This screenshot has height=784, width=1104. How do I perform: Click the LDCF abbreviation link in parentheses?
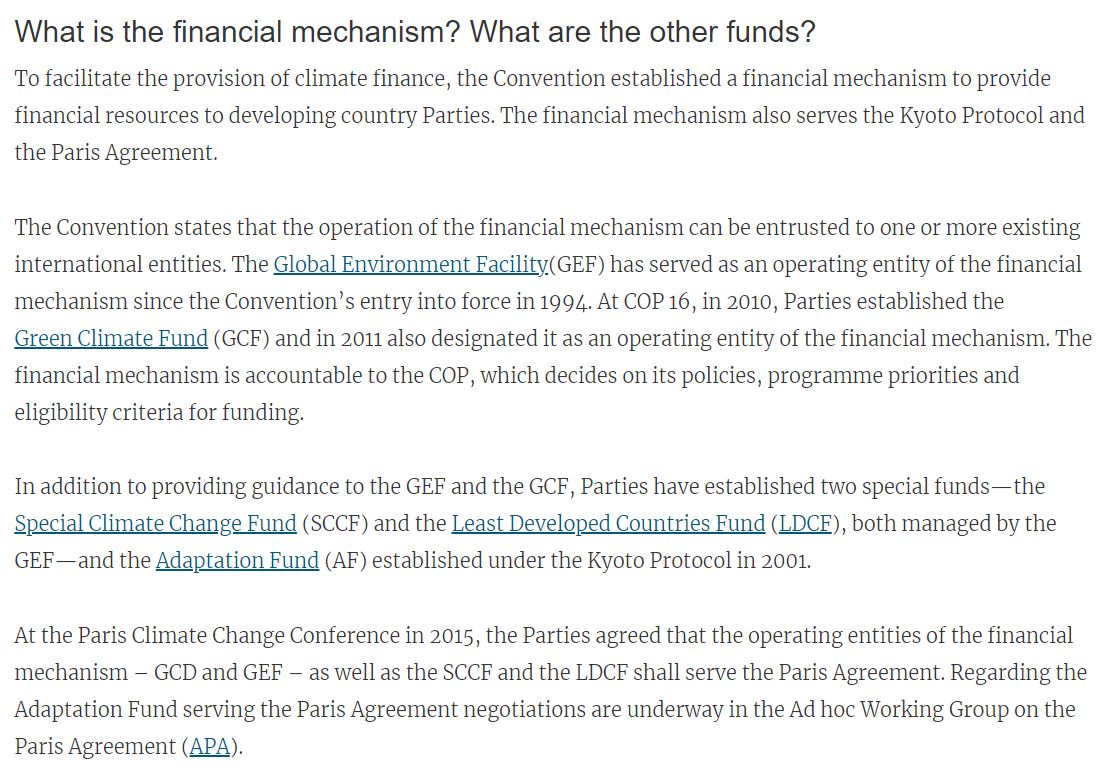coord(805,524)
